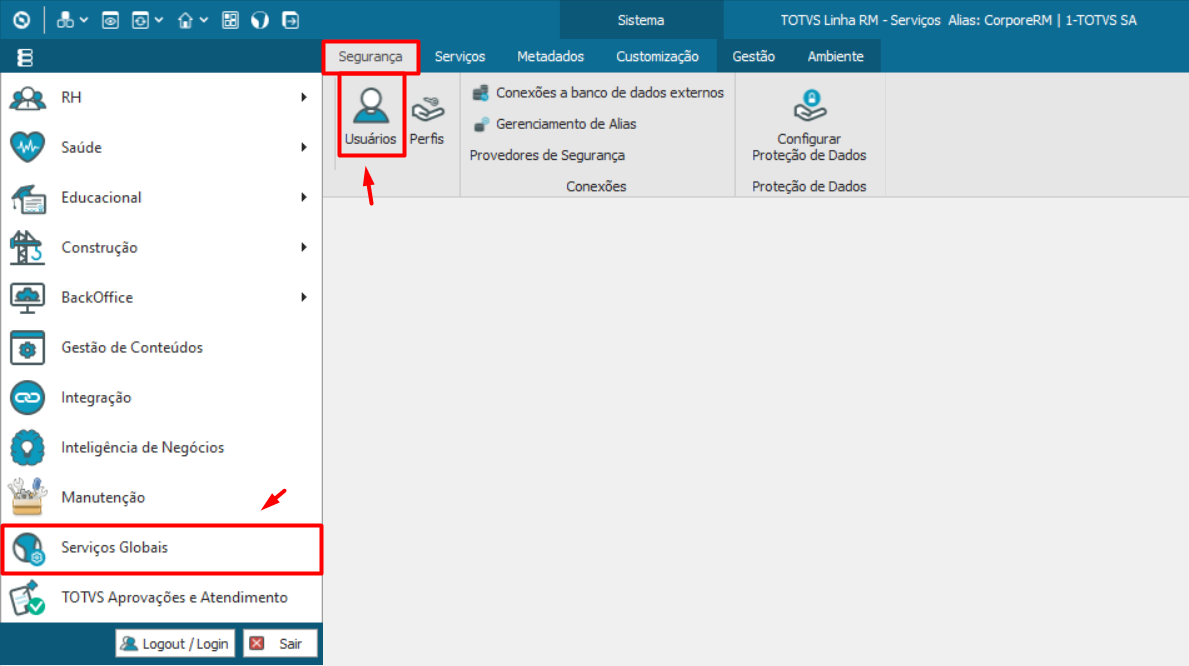Click the exit arrow toolbar icon

coord(290,20)
